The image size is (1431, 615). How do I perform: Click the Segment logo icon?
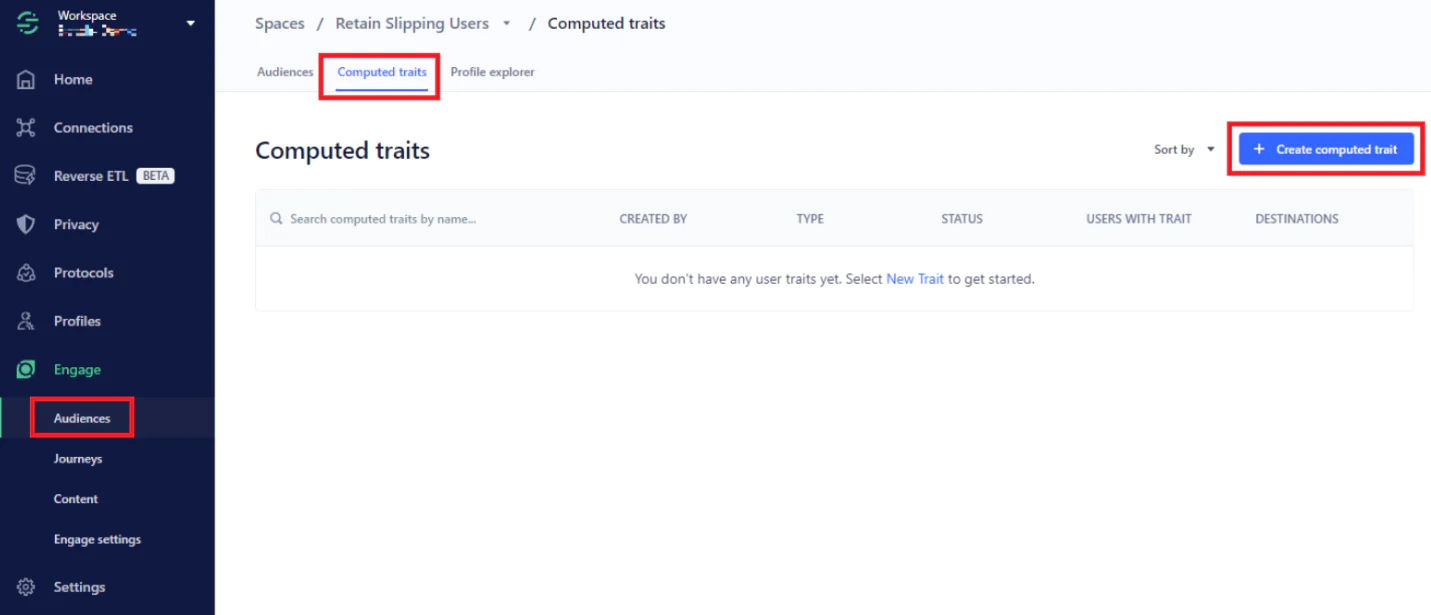[x=27, y=24]
